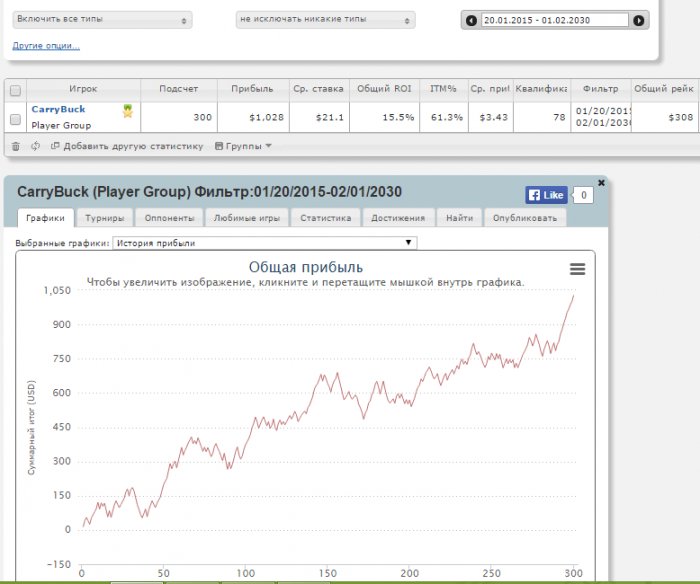The image size is (700, 584).
Task: Sort by the Подсчет column header
Action: [179, 89]
